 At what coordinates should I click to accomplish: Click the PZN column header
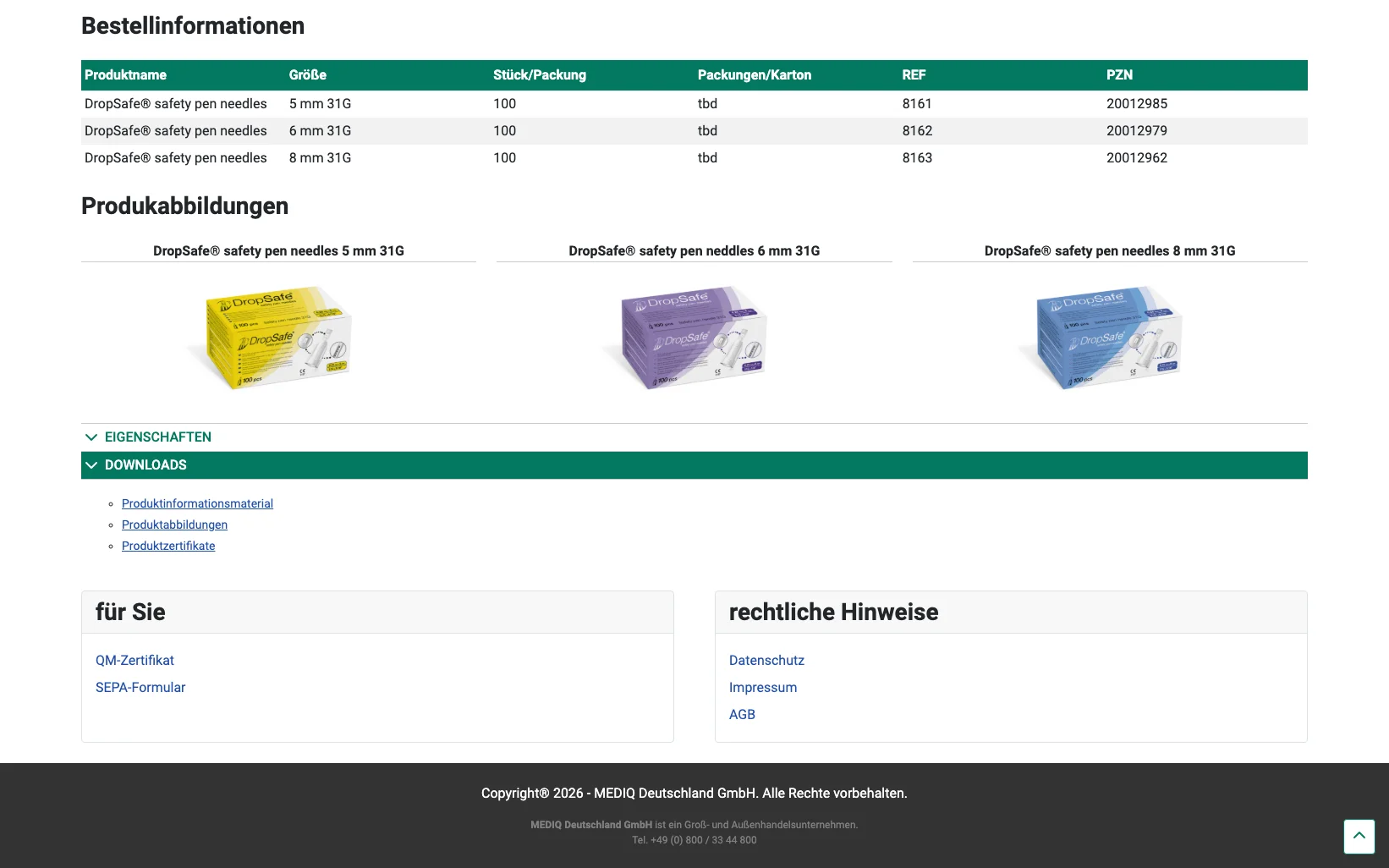pyautogui.click(x=1119, y=74)
